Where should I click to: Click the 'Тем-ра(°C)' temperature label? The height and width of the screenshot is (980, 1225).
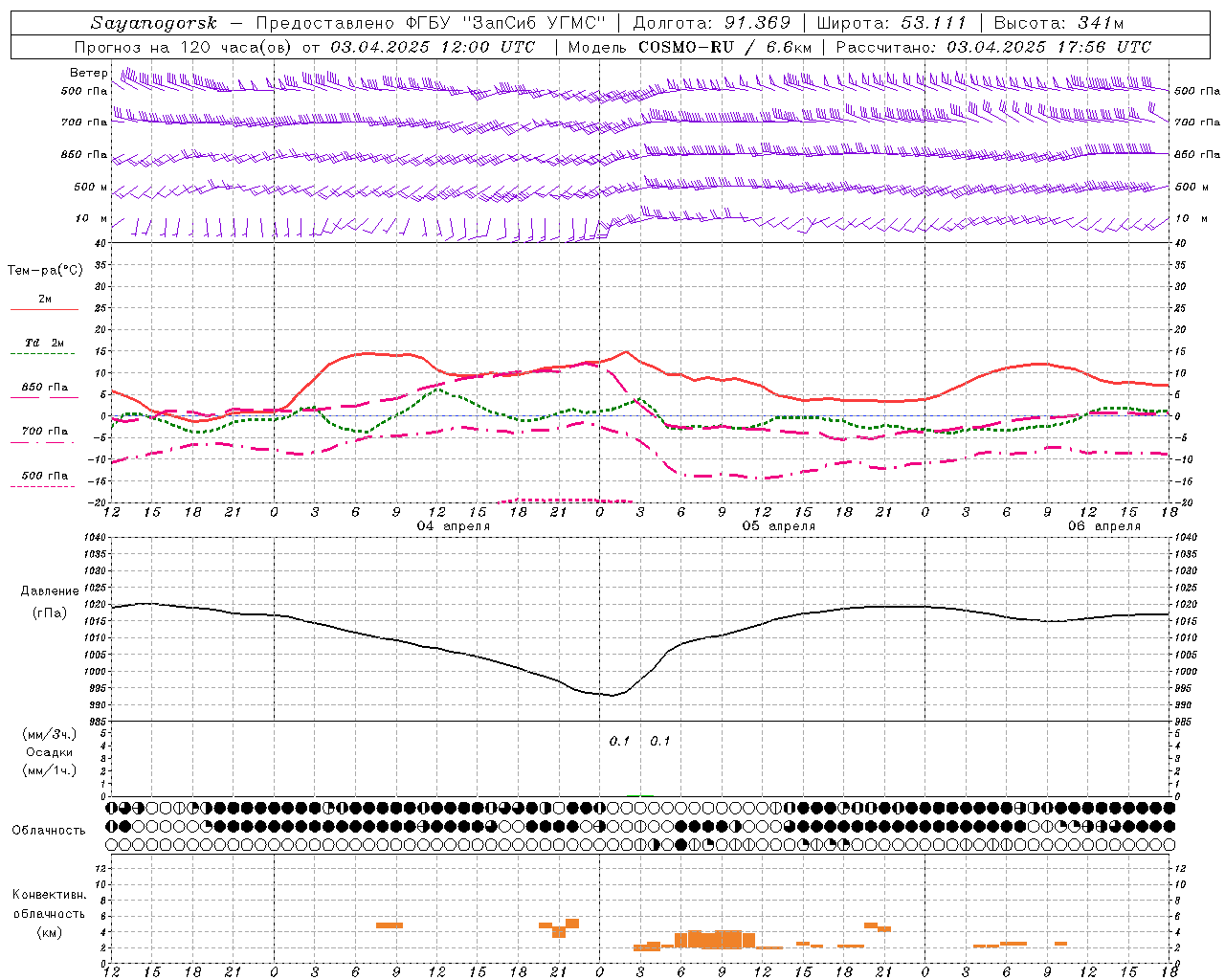tap(45, 271)
